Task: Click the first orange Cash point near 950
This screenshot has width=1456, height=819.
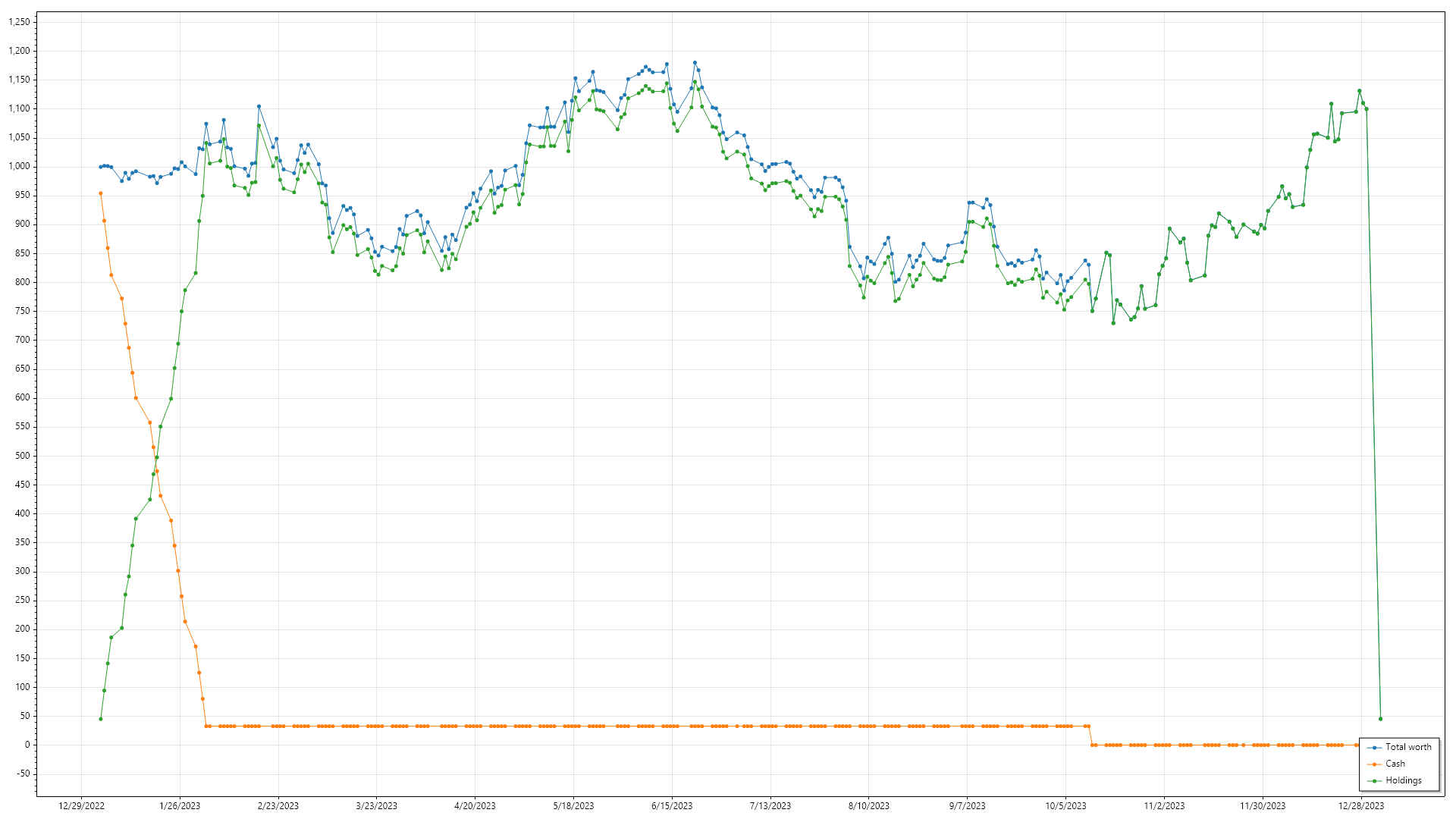Action: (101, 193)
